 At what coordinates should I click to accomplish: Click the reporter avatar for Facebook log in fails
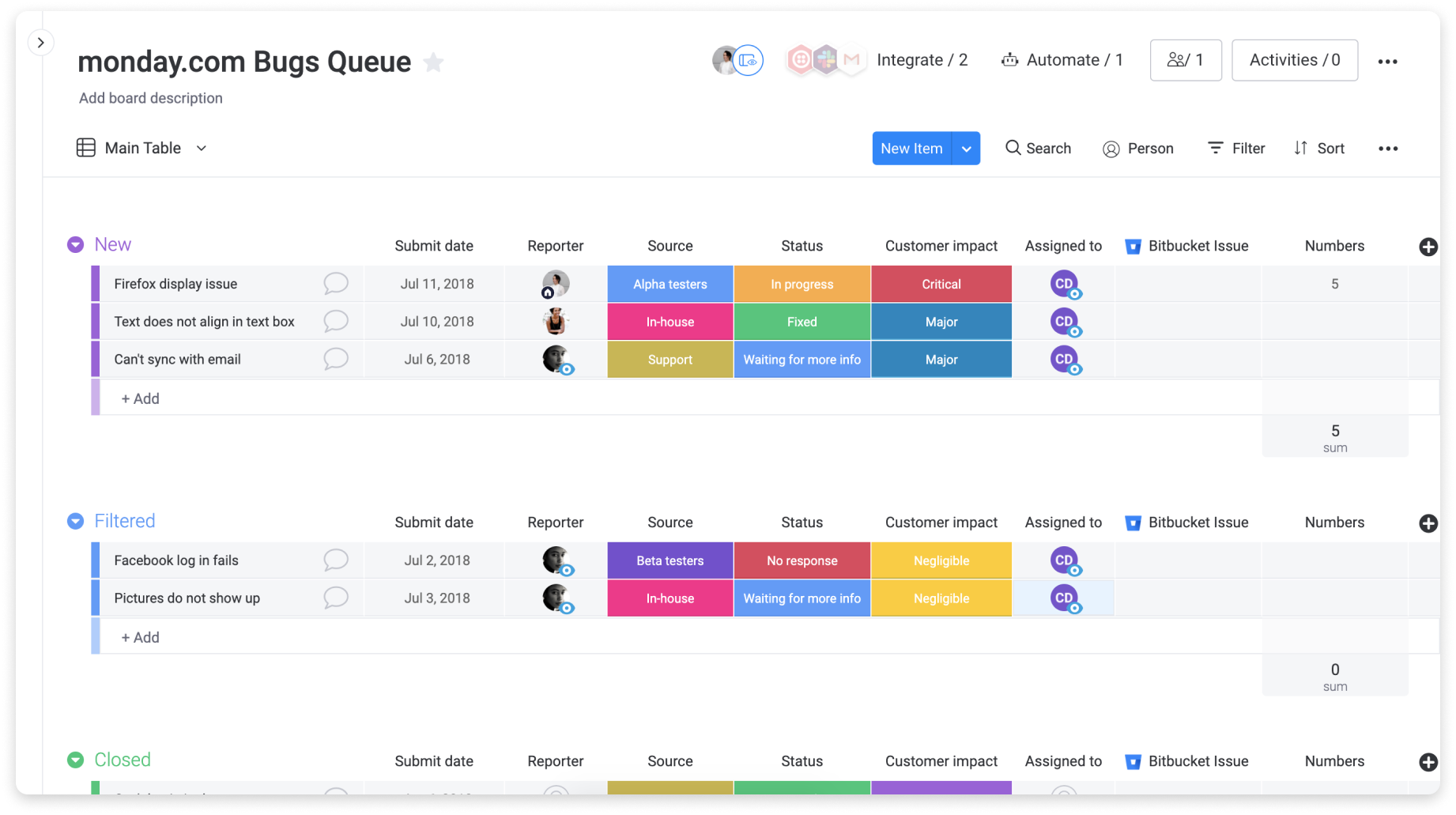556,560
